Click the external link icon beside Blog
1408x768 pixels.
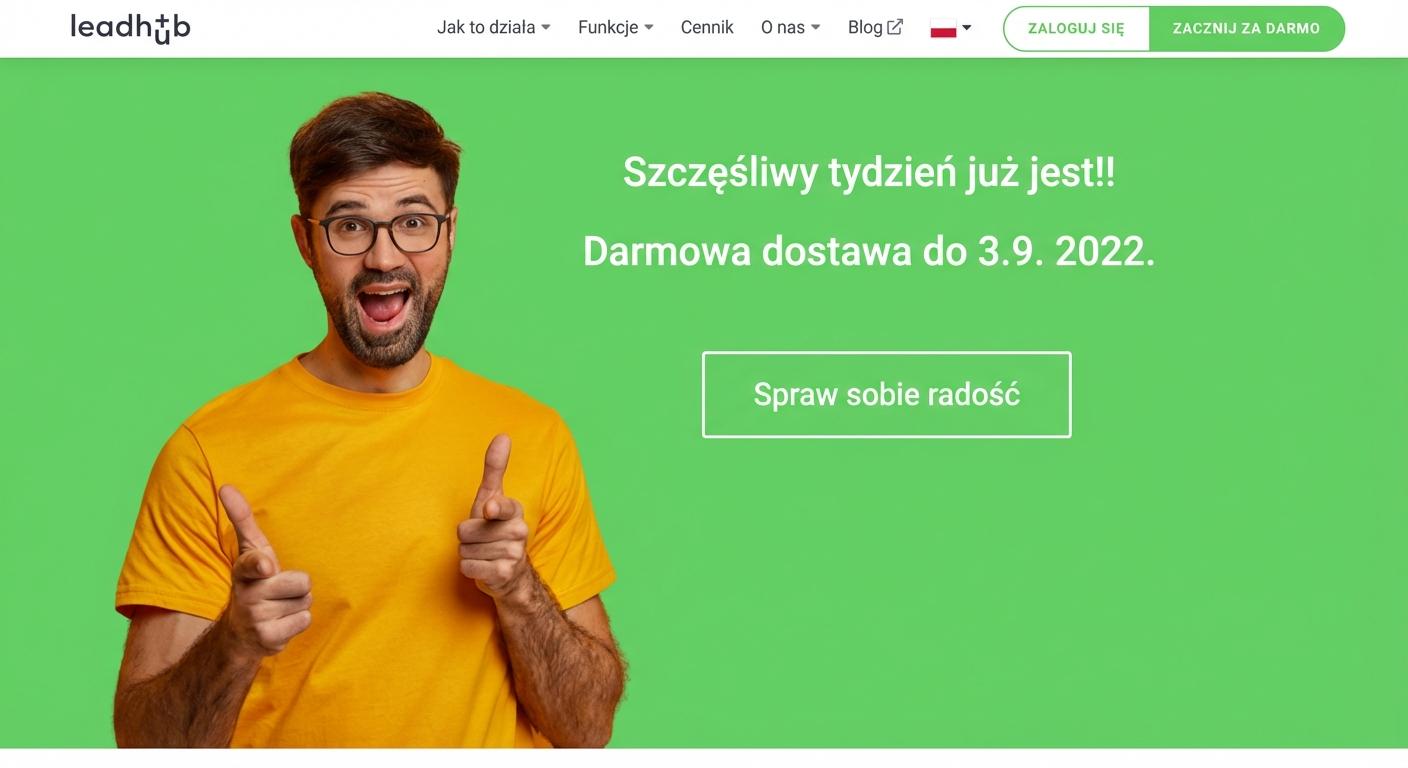click(895, 27)
